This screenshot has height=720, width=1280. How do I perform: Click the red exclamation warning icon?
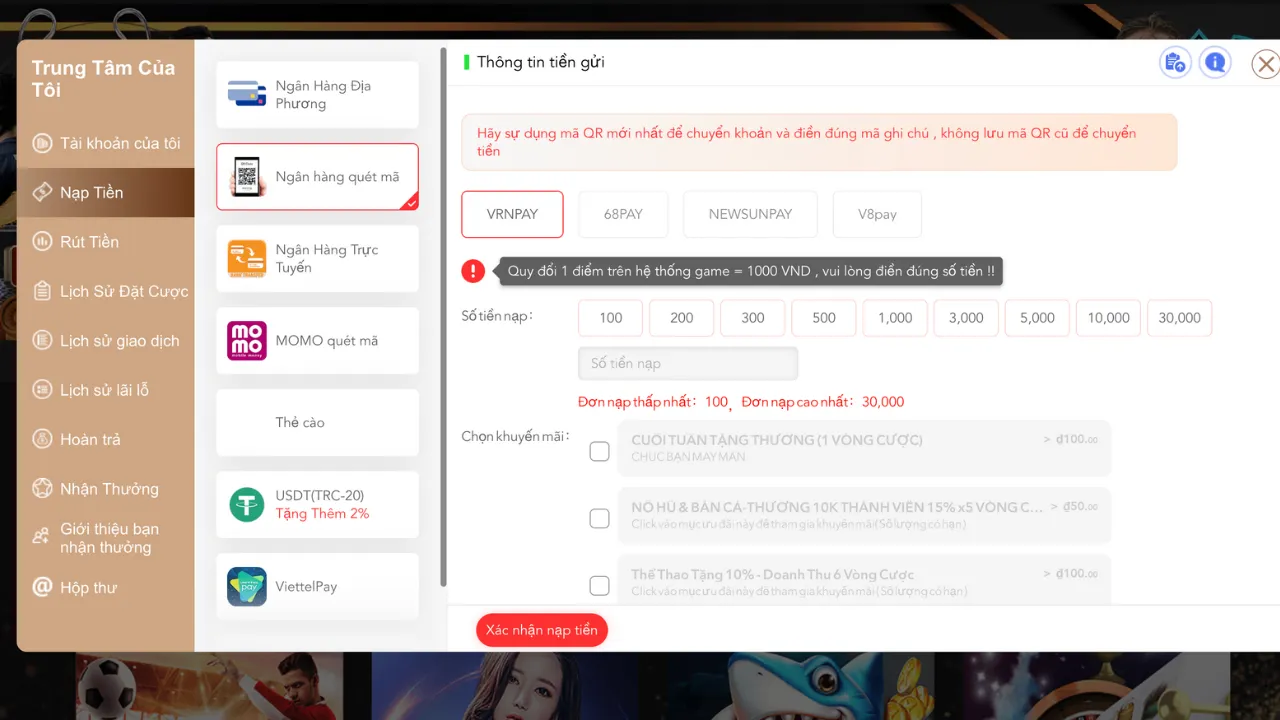473,271
